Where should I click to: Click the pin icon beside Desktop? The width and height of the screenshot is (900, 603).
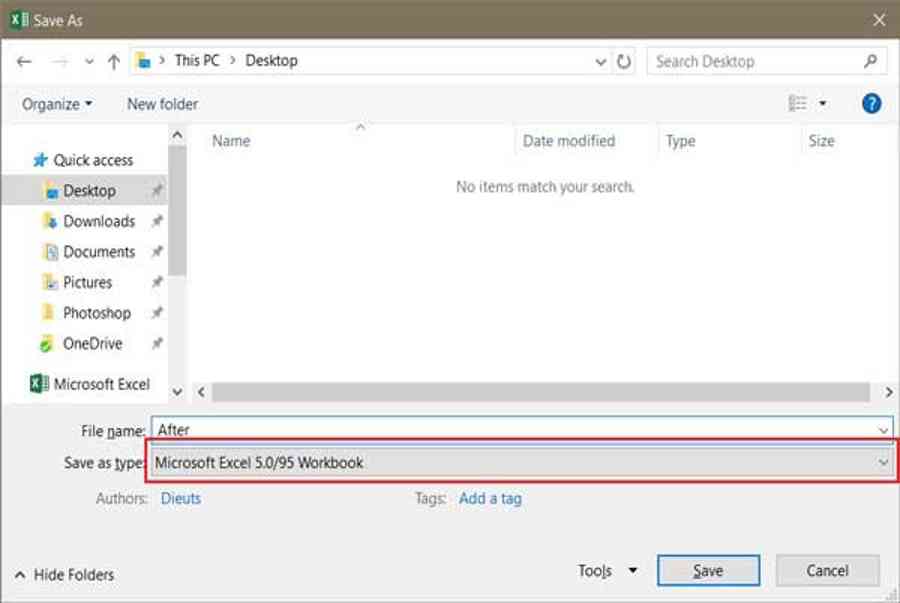(x=157, y=190)
